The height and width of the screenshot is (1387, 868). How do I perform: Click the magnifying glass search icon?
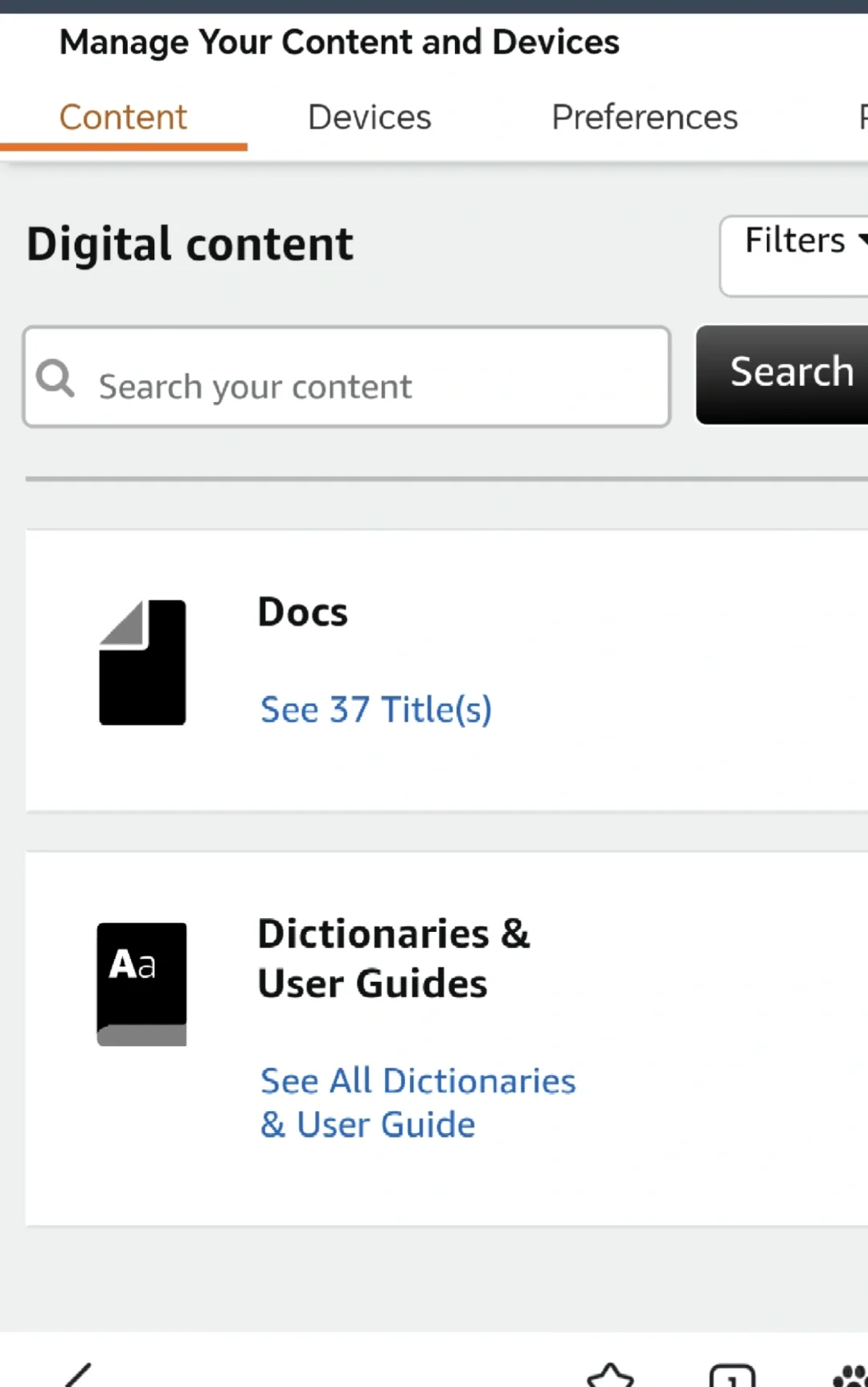click(55, 378)
